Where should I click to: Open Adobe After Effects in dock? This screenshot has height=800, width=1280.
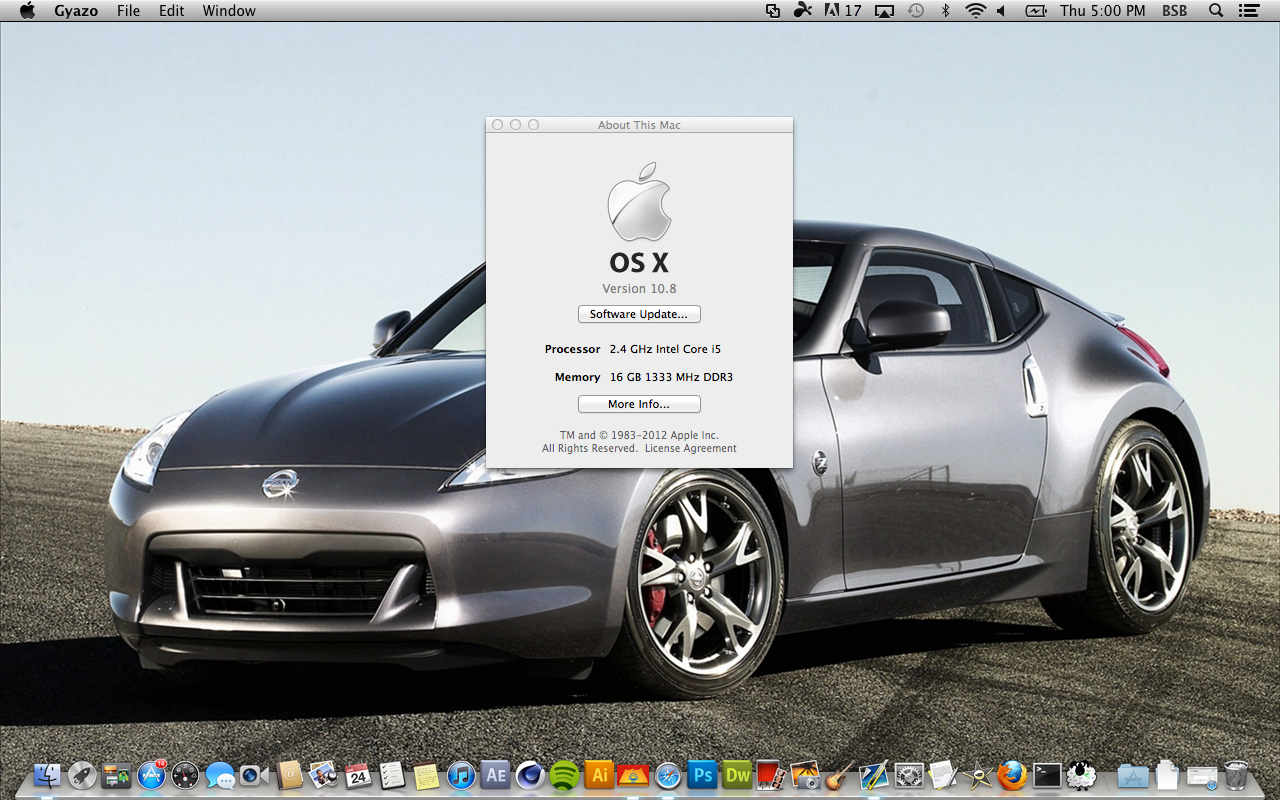[x=495, y=774]
